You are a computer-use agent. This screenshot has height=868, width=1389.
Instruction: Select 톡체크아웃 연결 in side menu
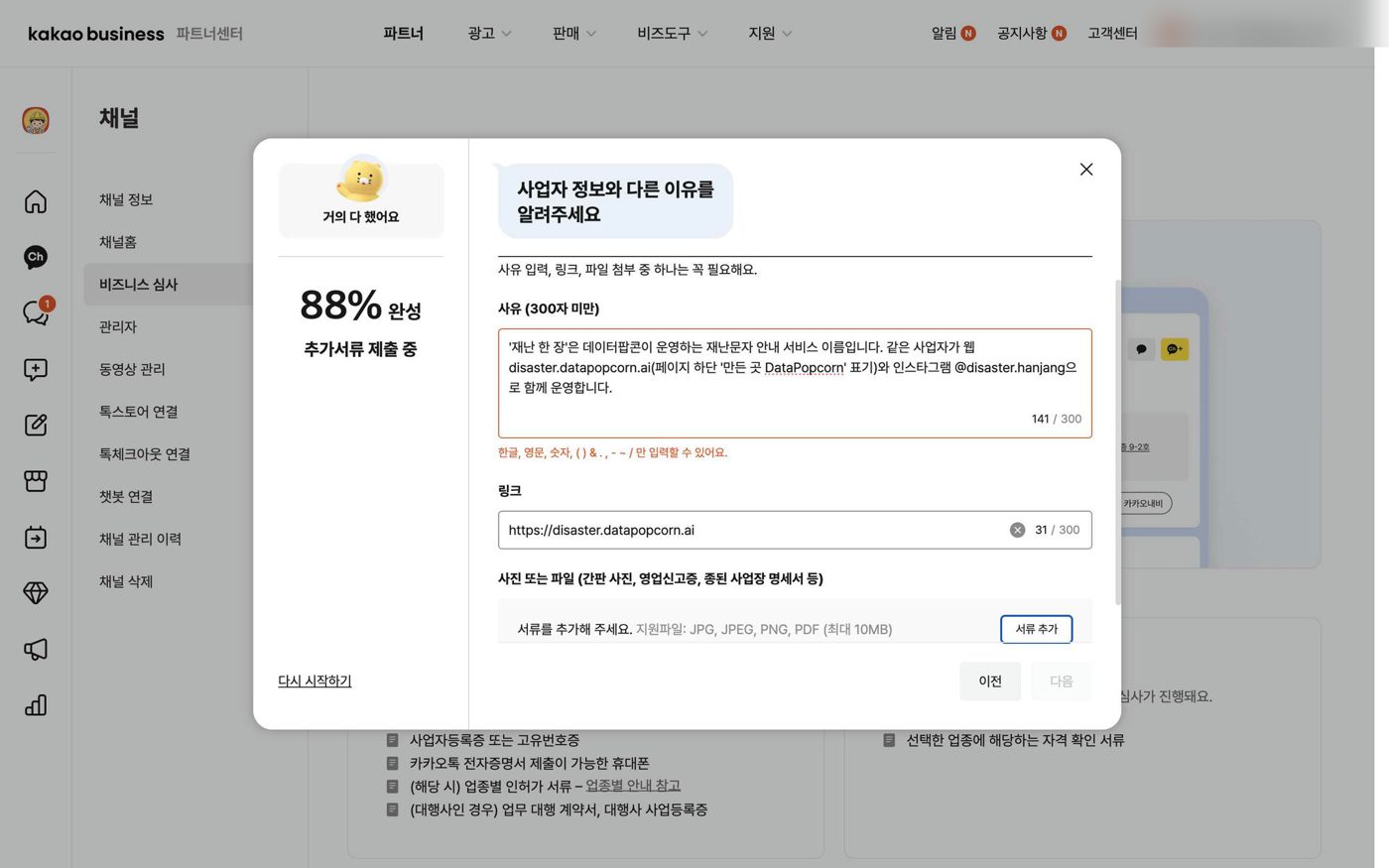click(144, 454)
